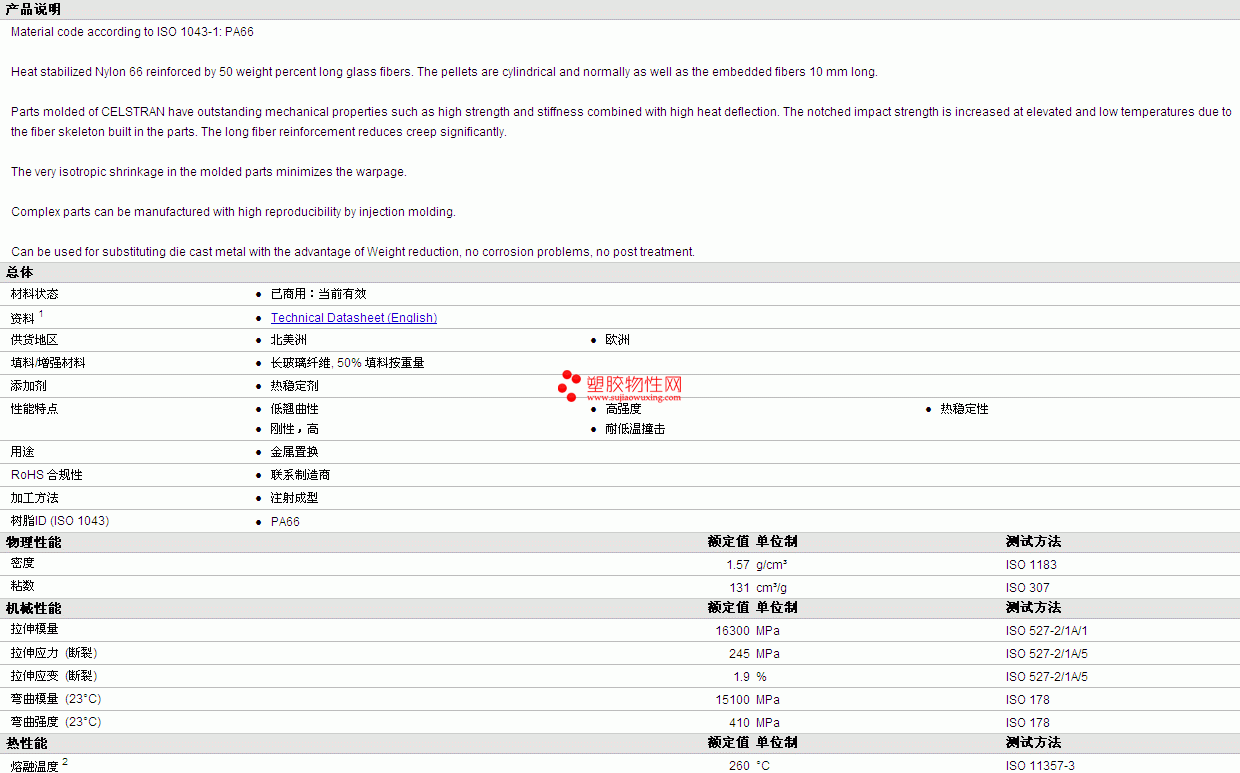Click the 'Heat stabilized Nylon 66' paragraph
1240x773 pixels.
pyautogui.click(x=444, y=72)
